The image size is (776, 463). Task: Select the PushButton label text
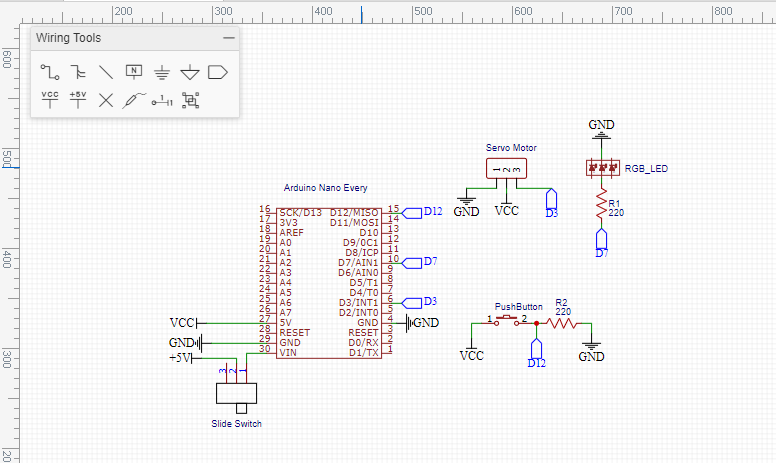(x=519, y=307)
